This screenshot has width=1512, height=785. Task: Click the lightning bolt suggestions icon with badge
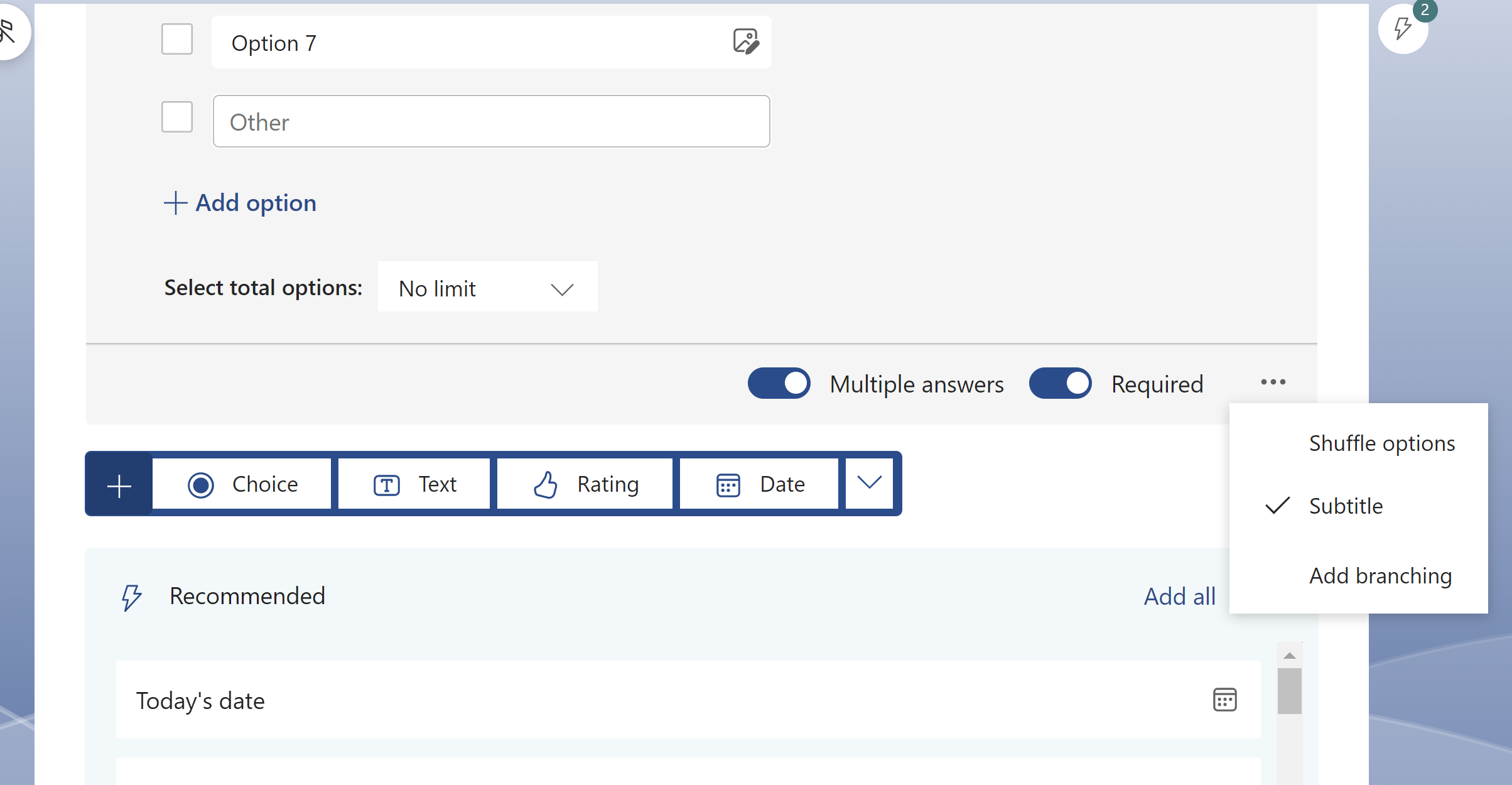1403,28
